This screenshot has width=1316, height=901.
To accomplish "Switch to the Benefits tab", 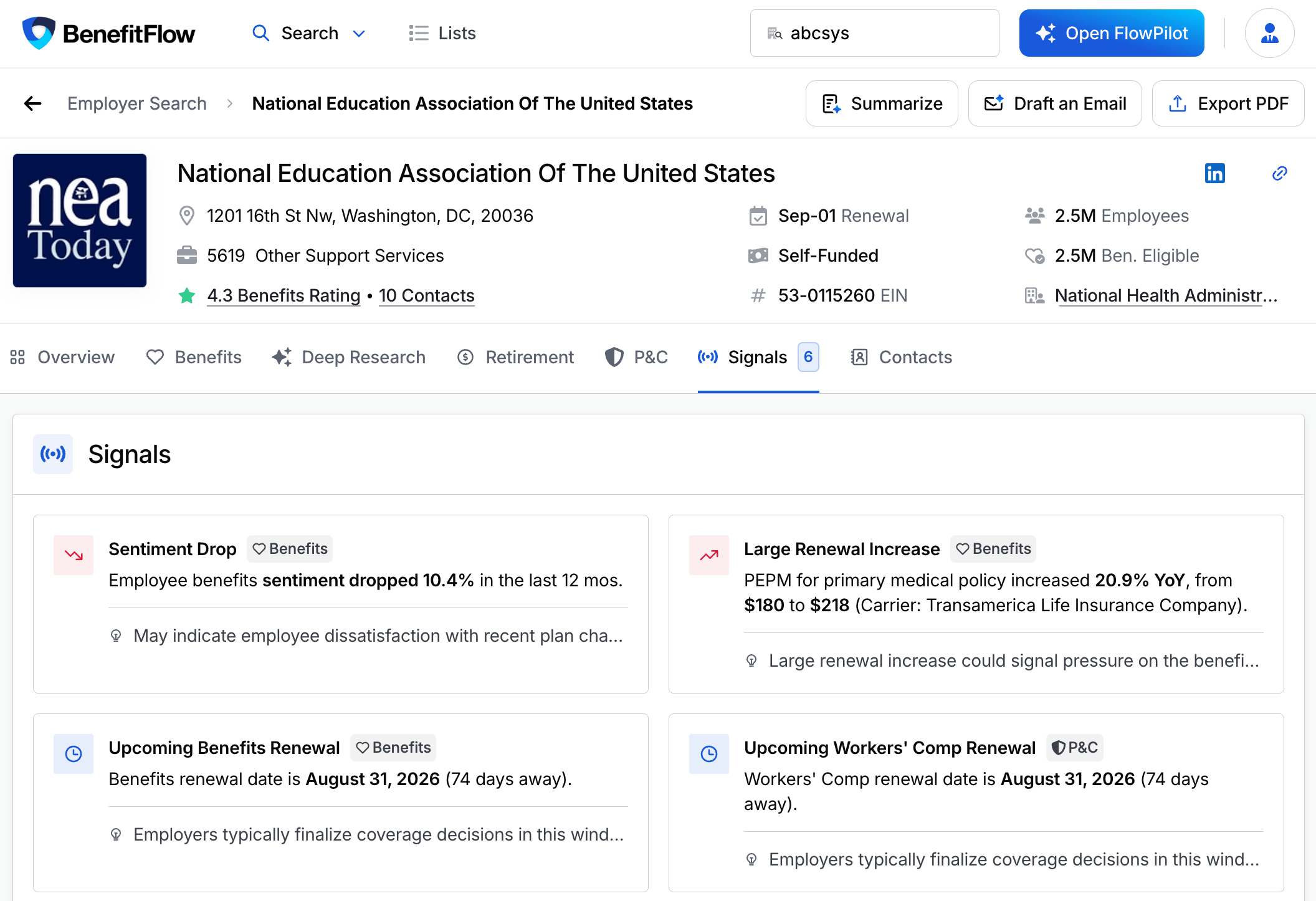I will click(x=194, y=357).
